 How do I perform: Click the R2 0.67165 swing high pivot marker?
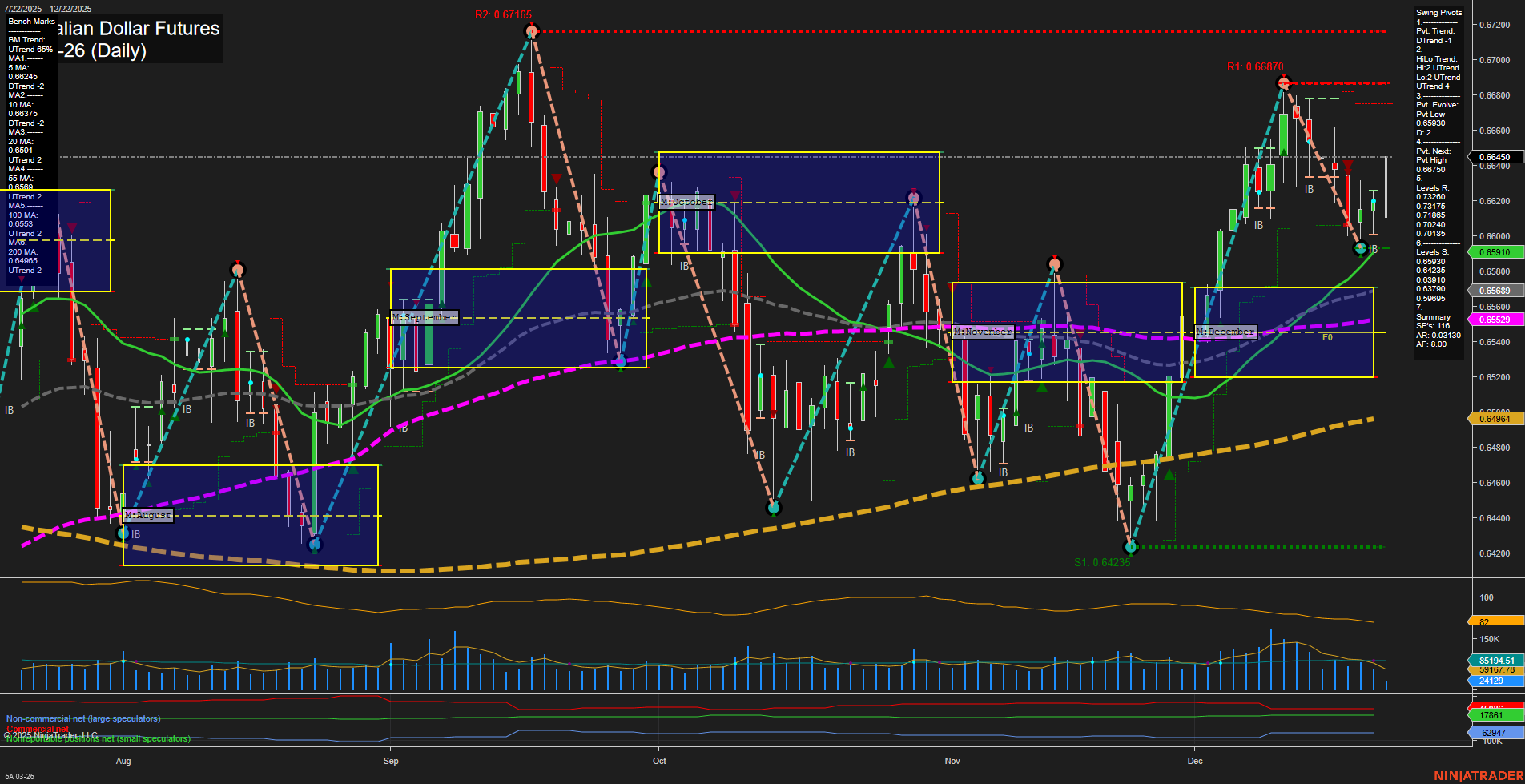point(532,31)
